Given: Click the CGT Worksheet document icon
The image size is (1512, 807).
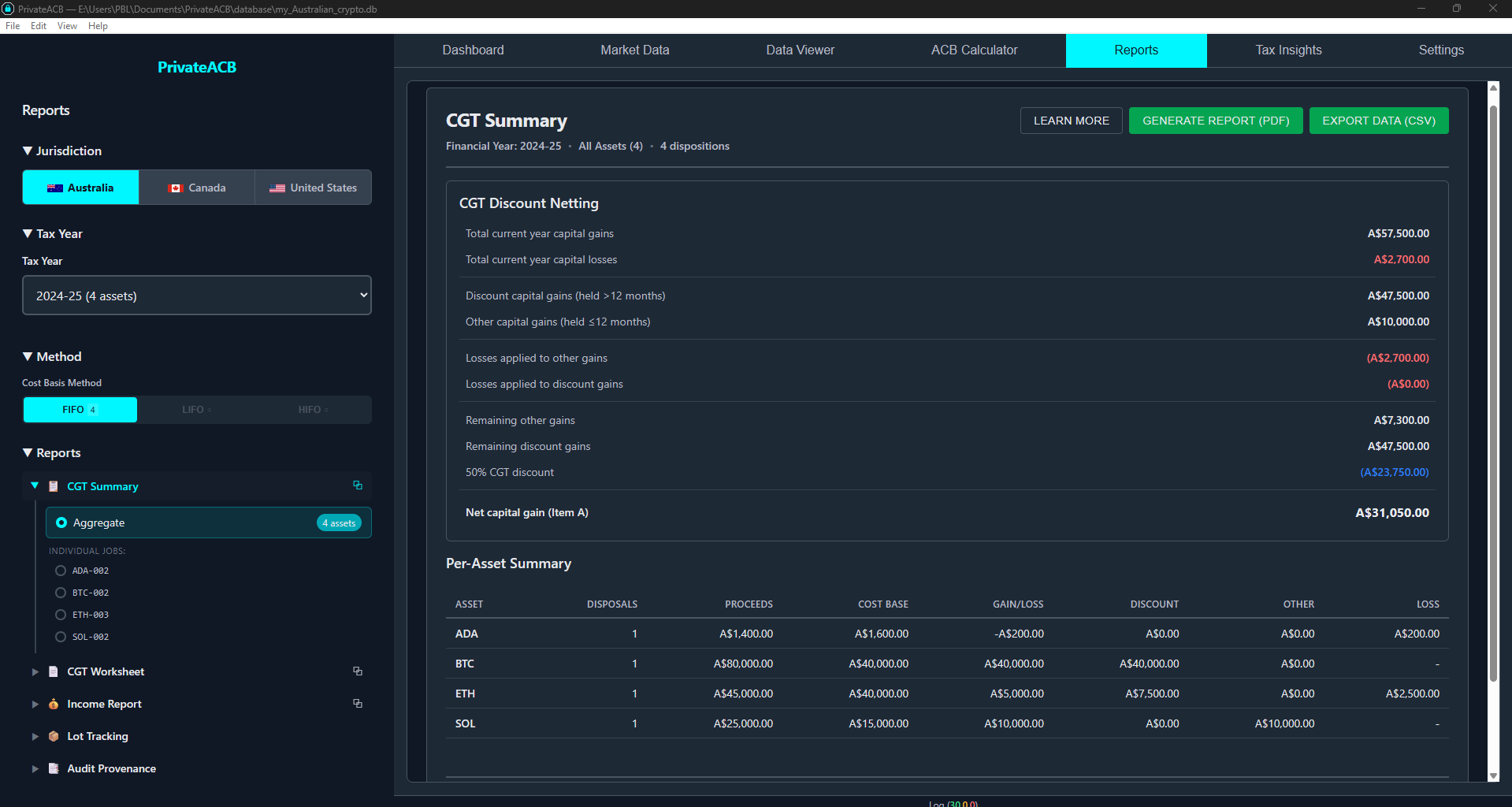Looking at the screenshot, I should 54,671.
